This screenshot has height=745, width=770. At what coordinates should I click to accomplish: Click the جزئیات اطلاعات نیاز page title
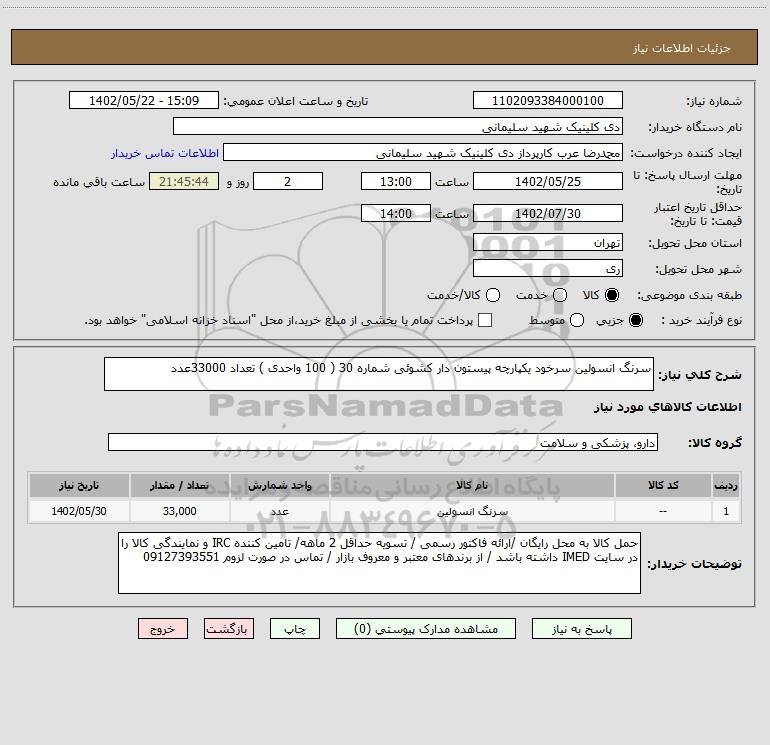click(682, 48)
